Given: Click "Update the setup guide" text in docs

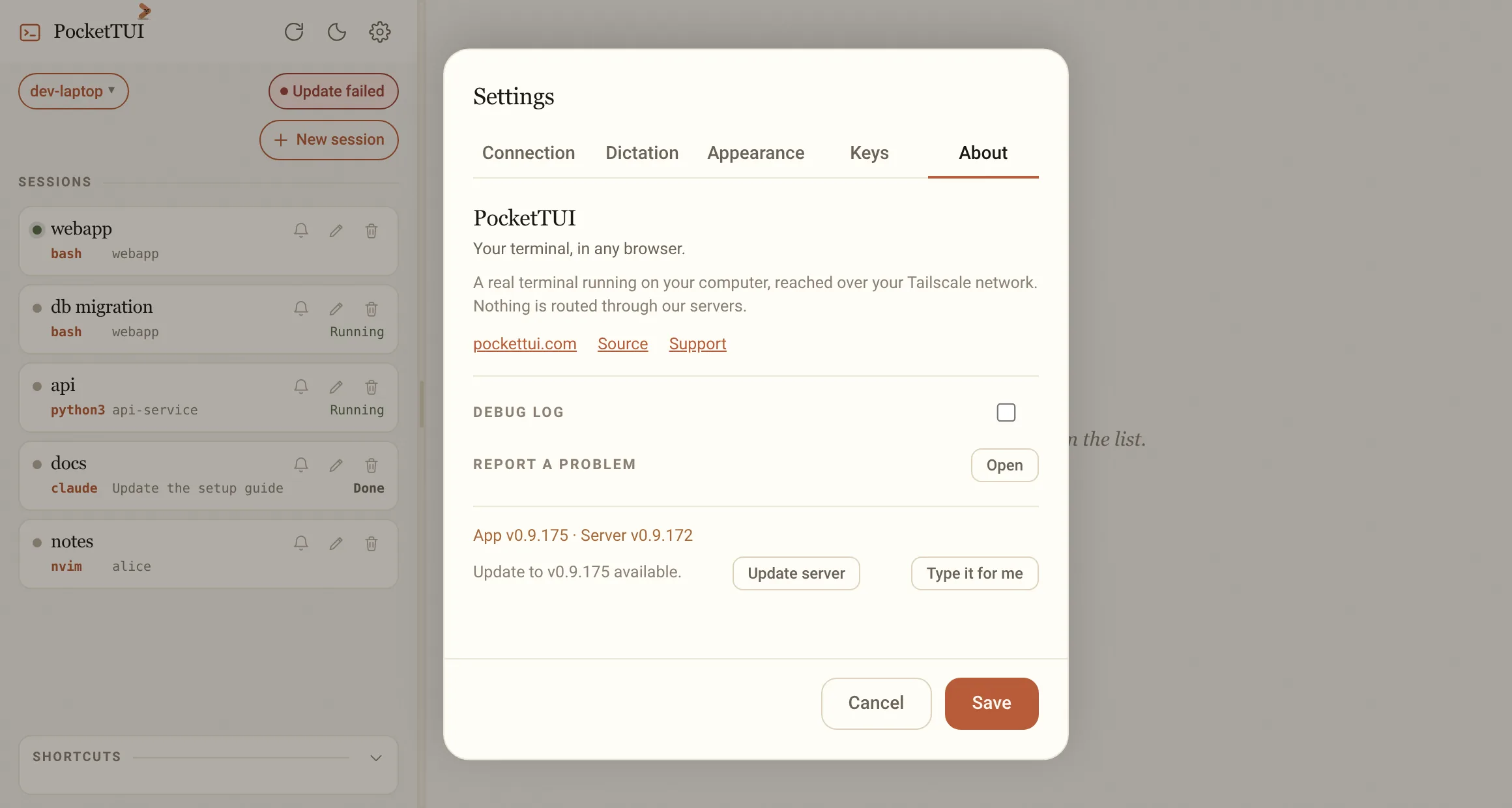Looking at the screenshot, I should point(197,488).
